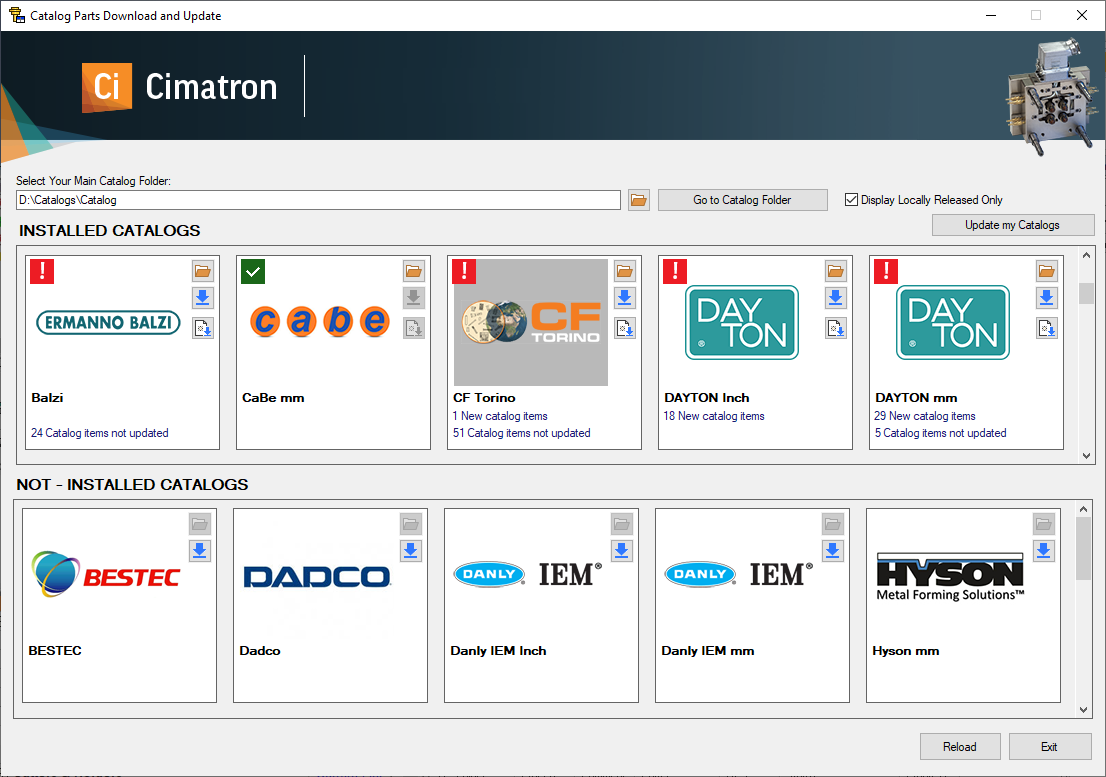
Task: Click the Reload button
Action: 960,747
